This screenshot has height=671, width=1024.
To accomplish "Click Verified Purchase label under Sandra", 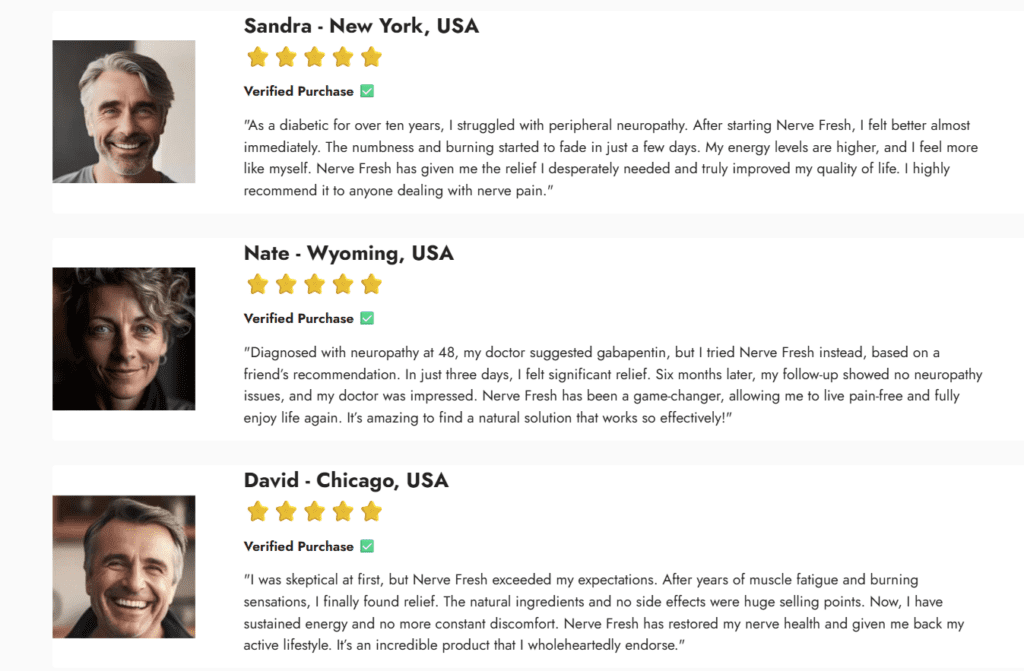I will (x=298, y=91).
